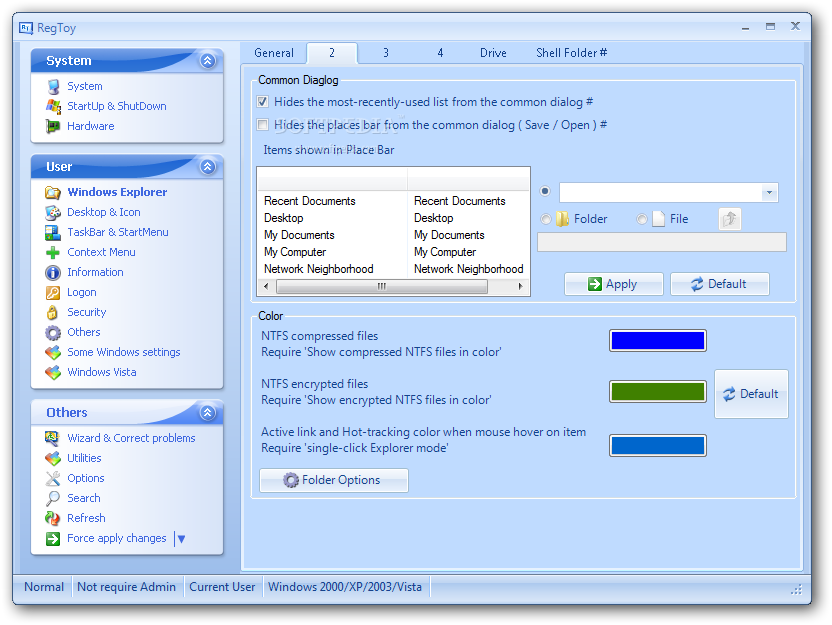Open the Shell Folder # tab

coord(571,53)
